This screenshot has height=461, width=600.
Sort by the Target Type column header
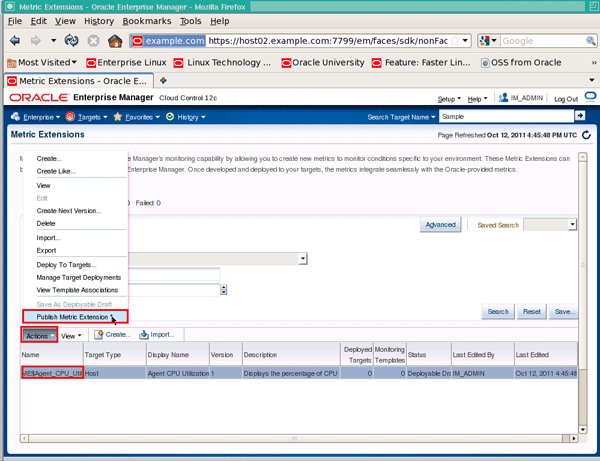pos(114,355)
